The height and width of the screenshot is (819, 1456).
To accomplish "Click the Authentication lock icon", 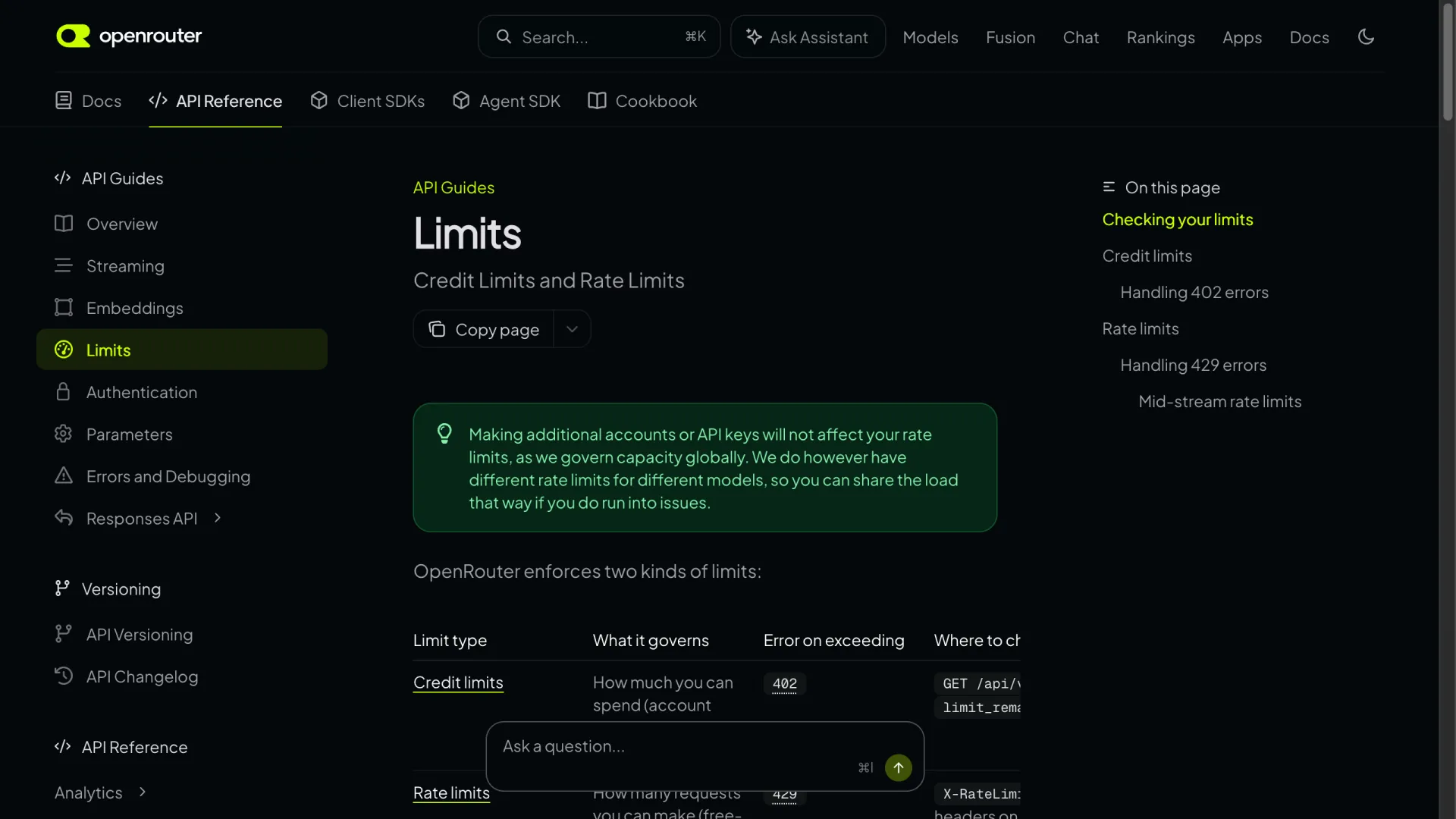I will [x=64, y=391].
